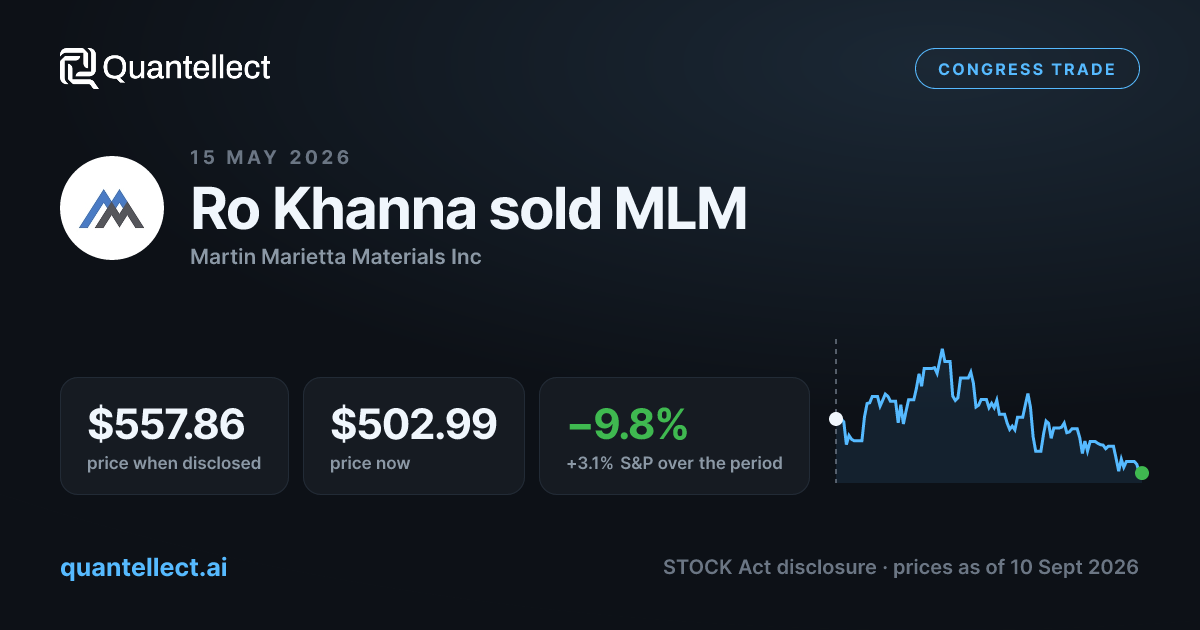Click the 15 MAY 2026 date label
1200x630 pixels.
point(270,157)
